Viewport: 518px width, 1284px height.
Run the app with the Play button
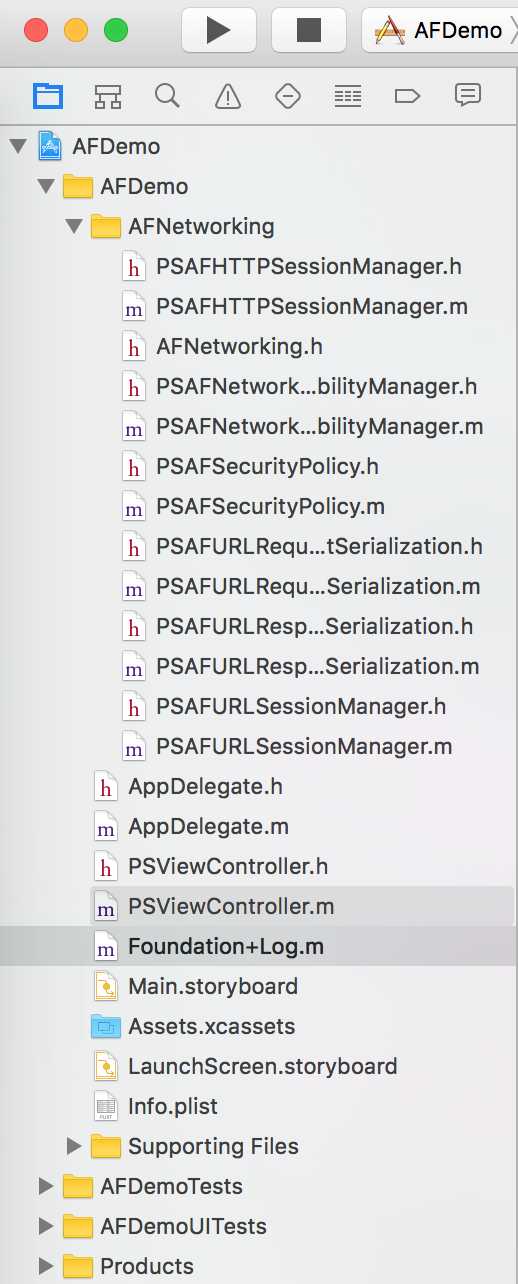[218, 30]
